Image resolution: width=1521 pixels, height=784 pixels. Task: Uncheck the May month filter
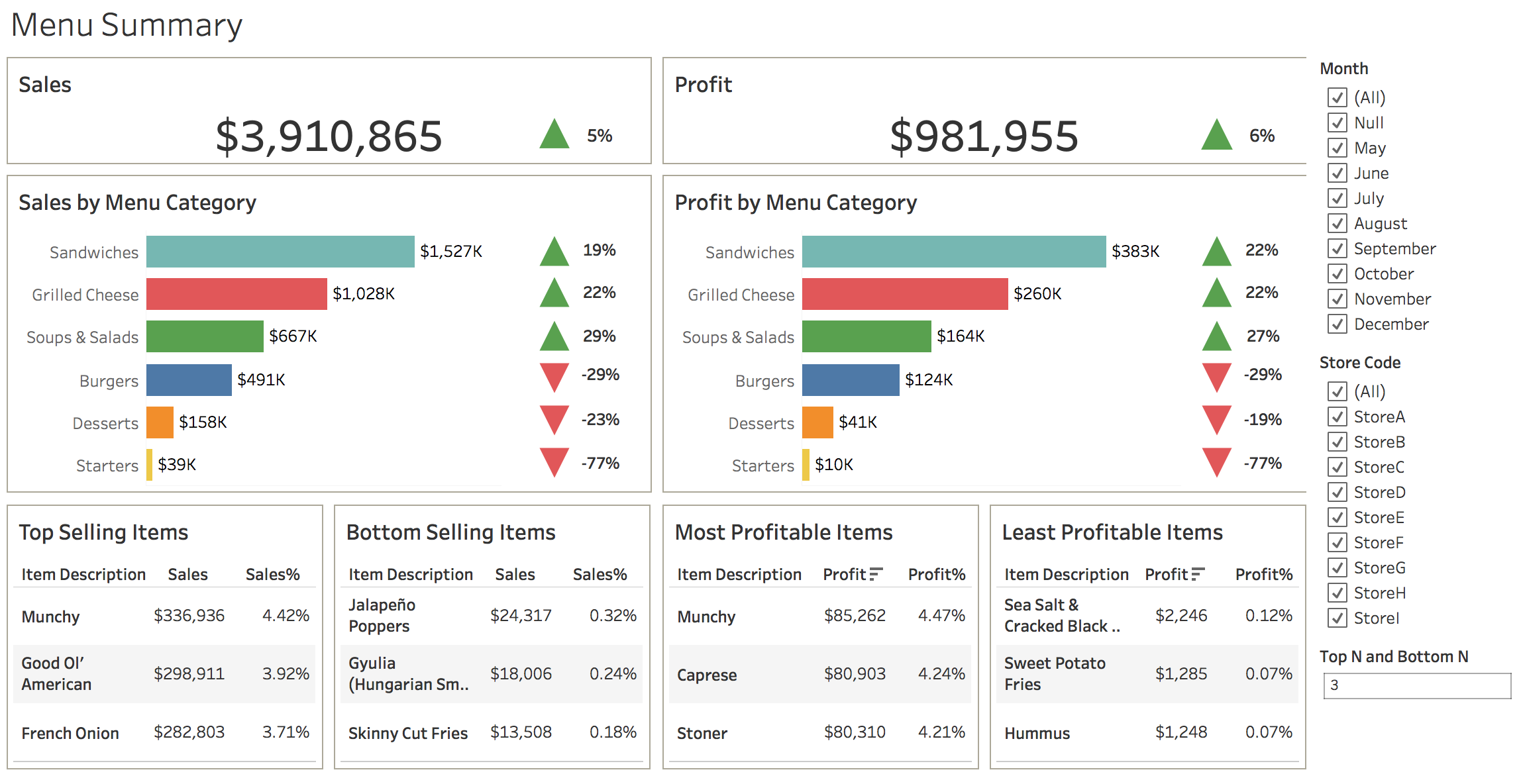(x=1339, y=148)
